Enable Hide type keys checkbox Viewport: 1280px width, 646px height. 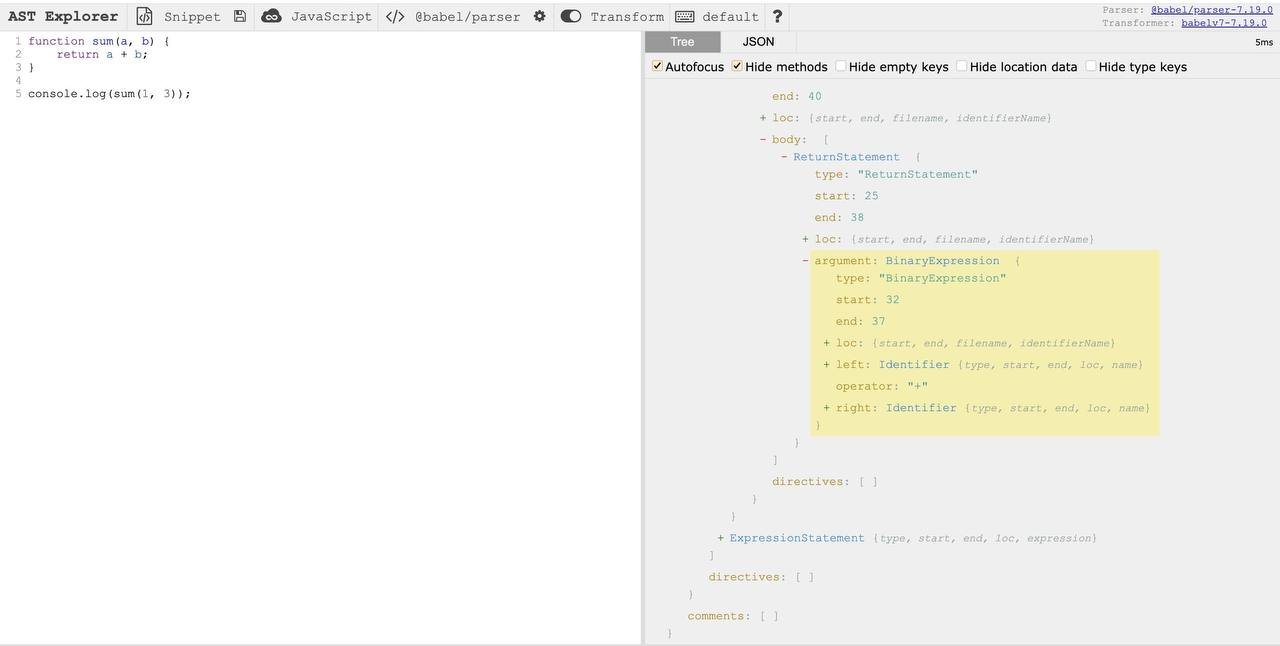tap(1091, 66)
